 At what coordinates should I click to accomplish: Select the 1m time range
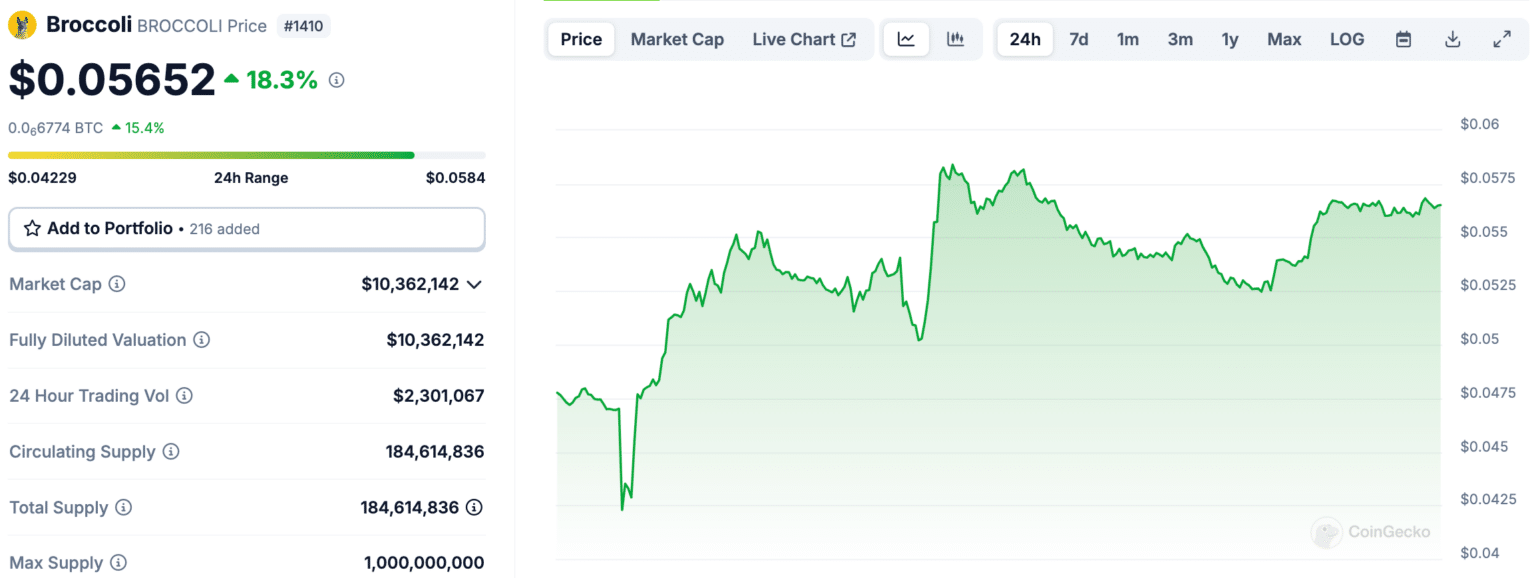tap(1128, 39)
